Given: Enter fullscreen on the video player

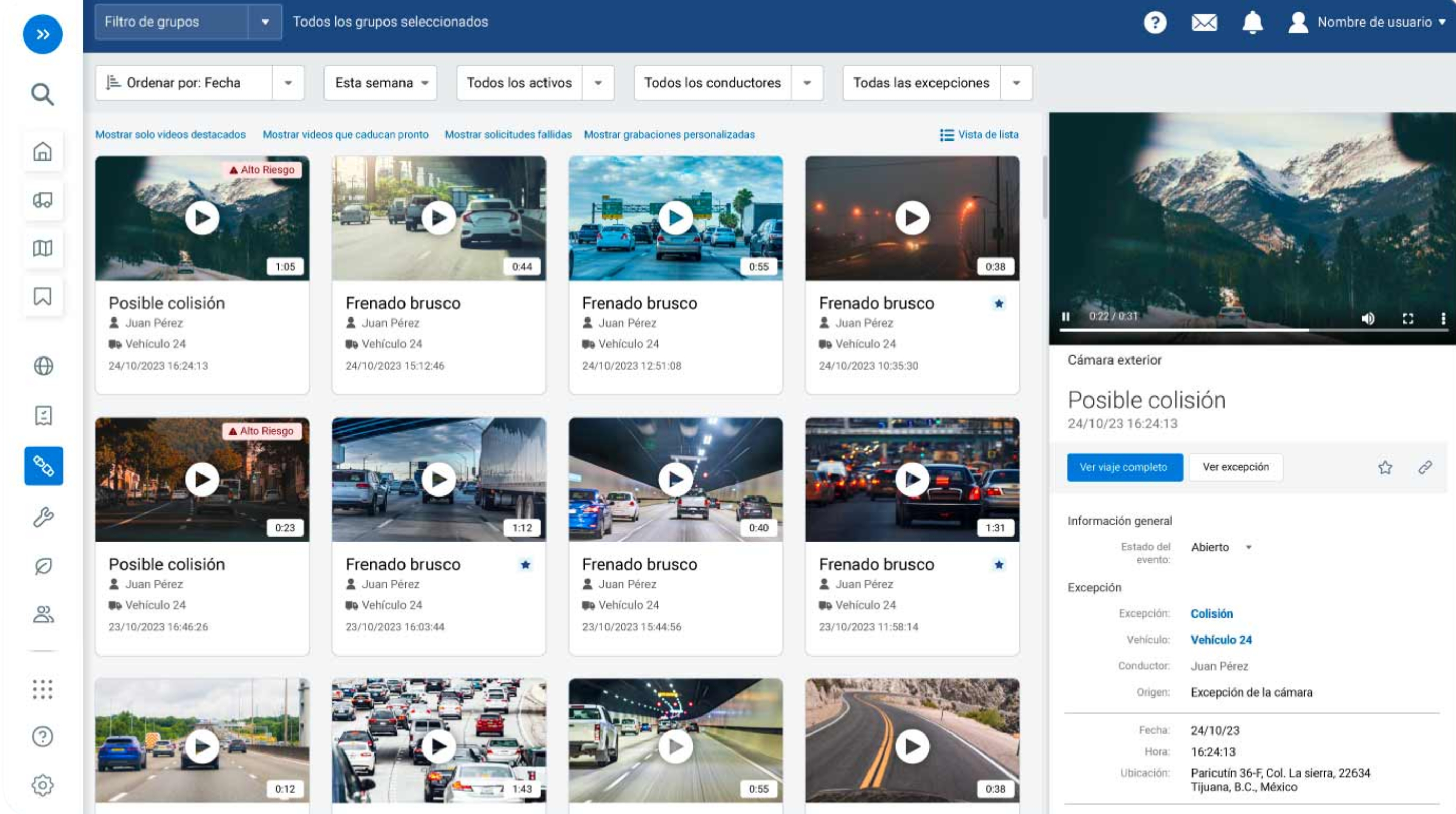Looking at the screenshot, I should [x=1408, y=319].
